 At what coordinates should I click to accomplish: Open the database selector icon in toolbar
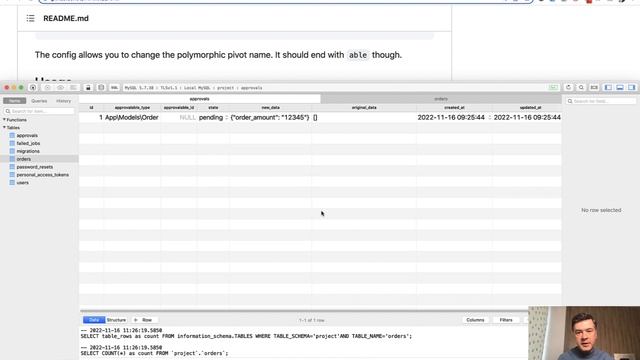[x=101, y=88]
